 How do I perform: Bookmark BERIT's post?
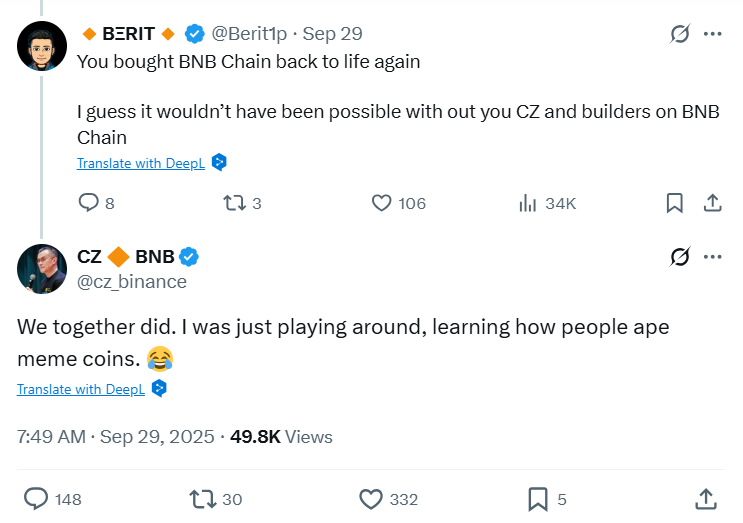click(x=675, y=203)
